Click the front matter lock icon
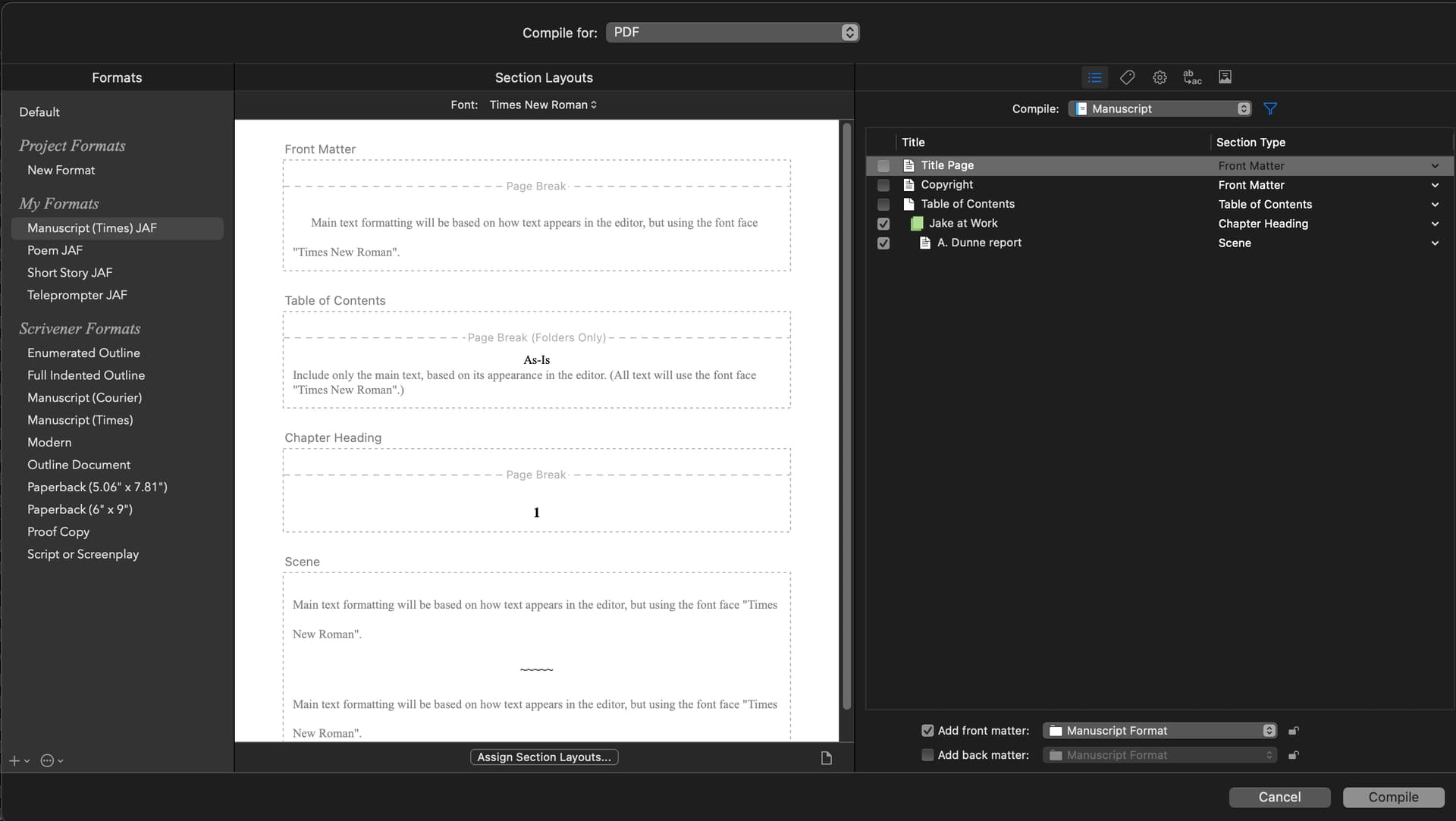1456x821 pixels. tap(1294, 731)
